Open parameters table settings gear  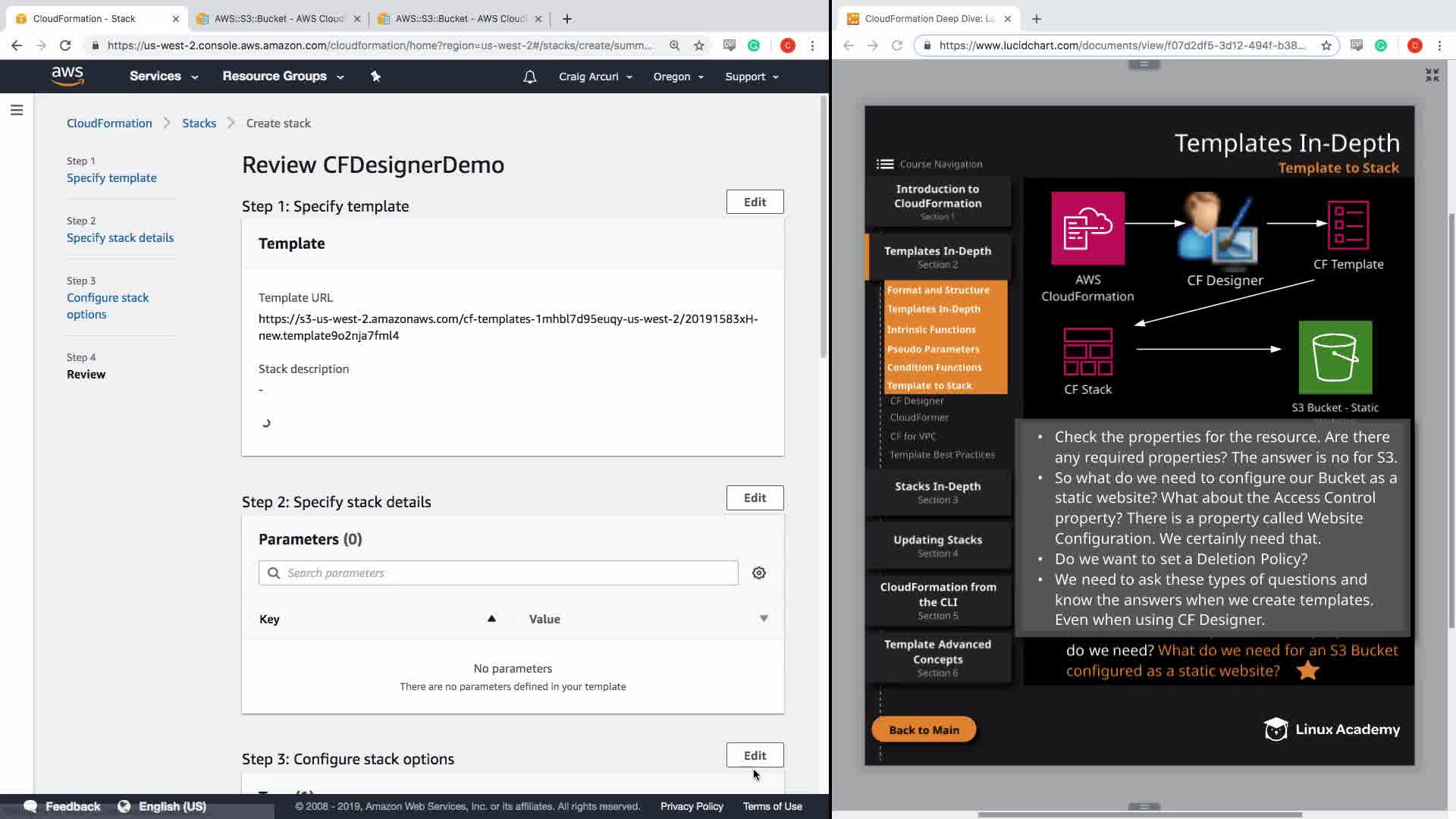(x=758, y=573)
